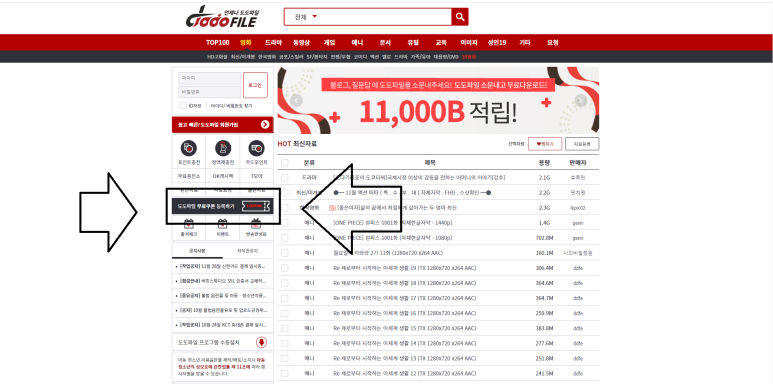Click the heart 찜하기 button
Screen dimensions: 773x384
click(545, 144)
